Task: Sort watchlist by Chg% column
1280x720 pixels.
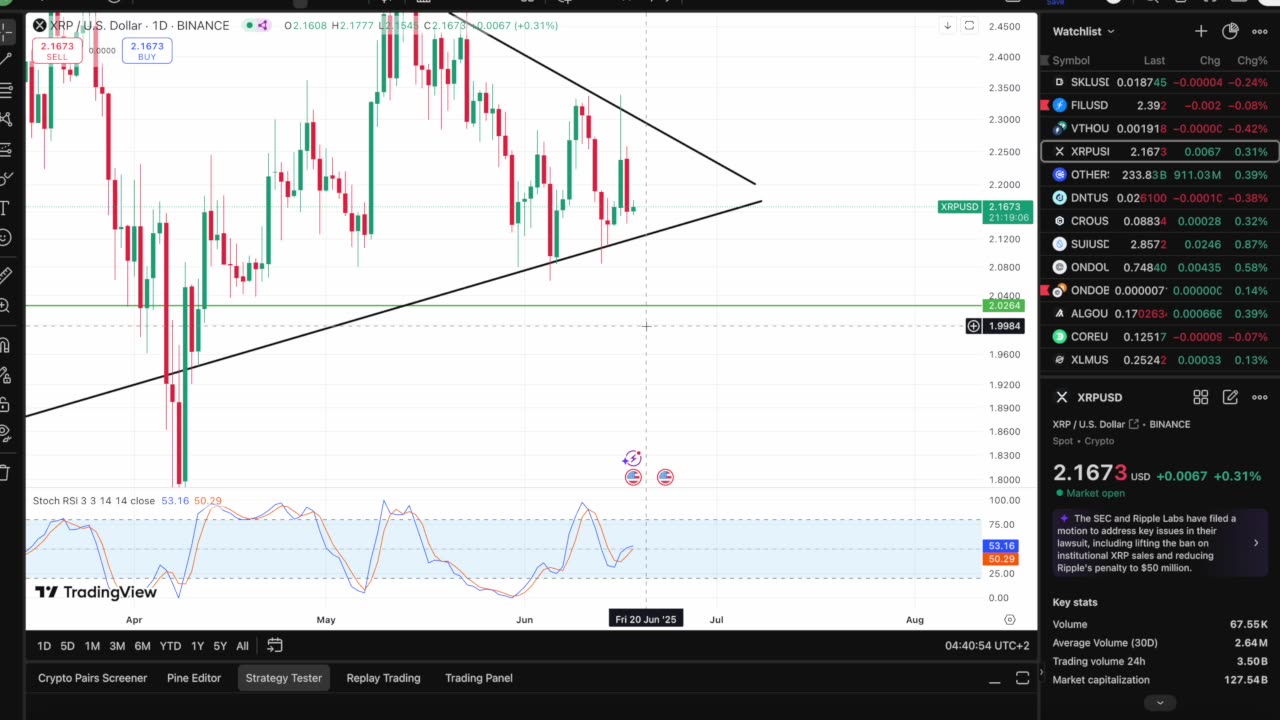Action: [x=1252, y=61]
